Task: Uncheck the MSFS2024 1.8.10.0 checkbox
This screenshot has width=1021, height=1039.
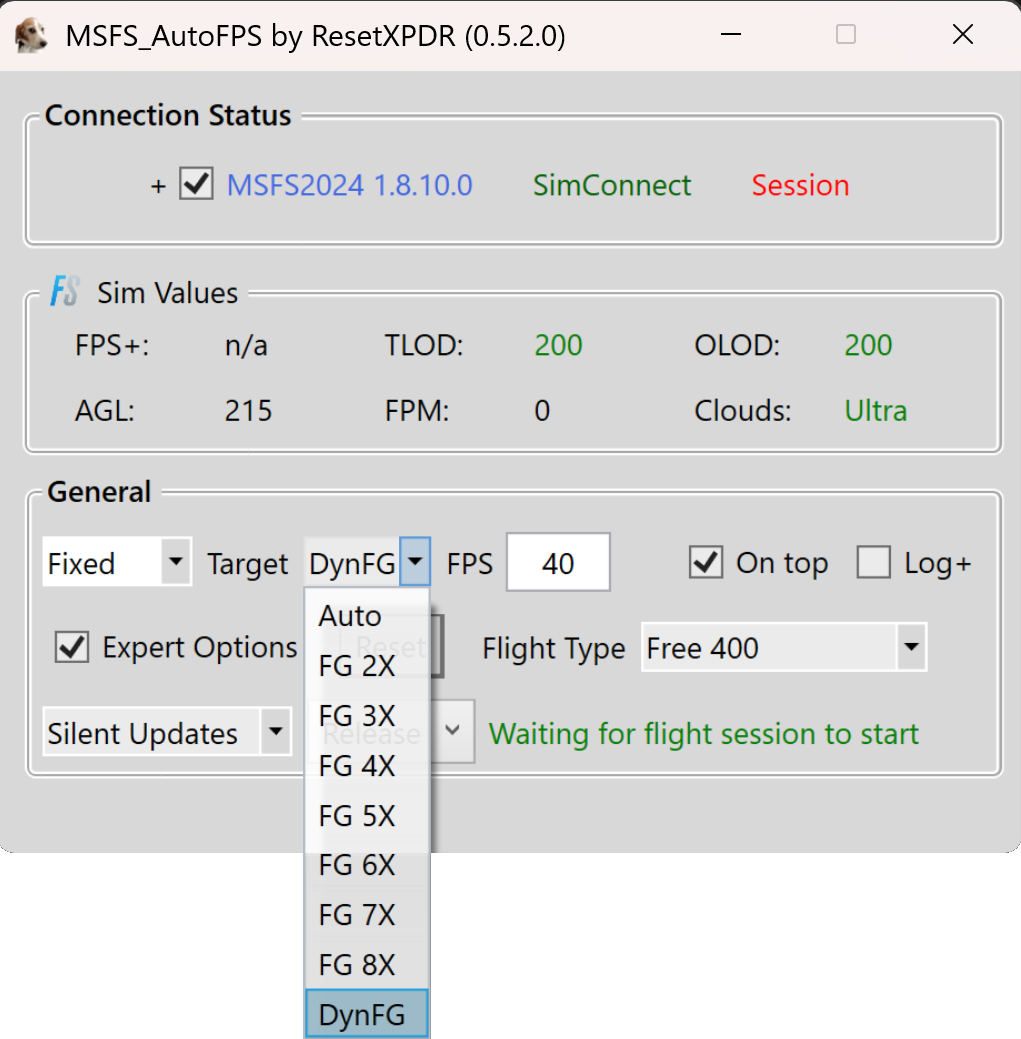Action: (x=196, y=184)
